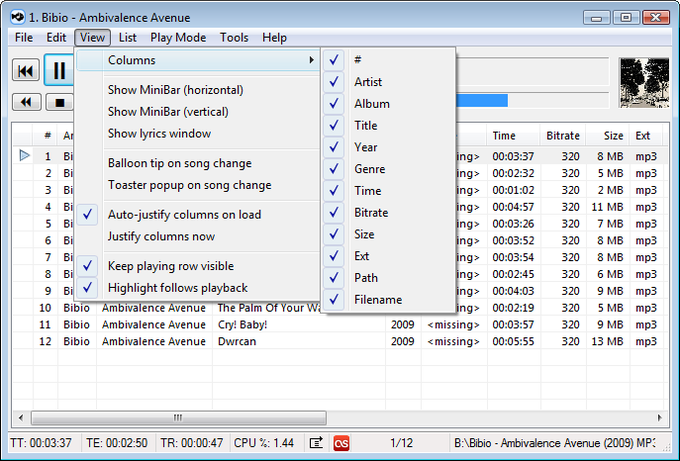
Task: Open the Help menu
Action: (275, 38)
